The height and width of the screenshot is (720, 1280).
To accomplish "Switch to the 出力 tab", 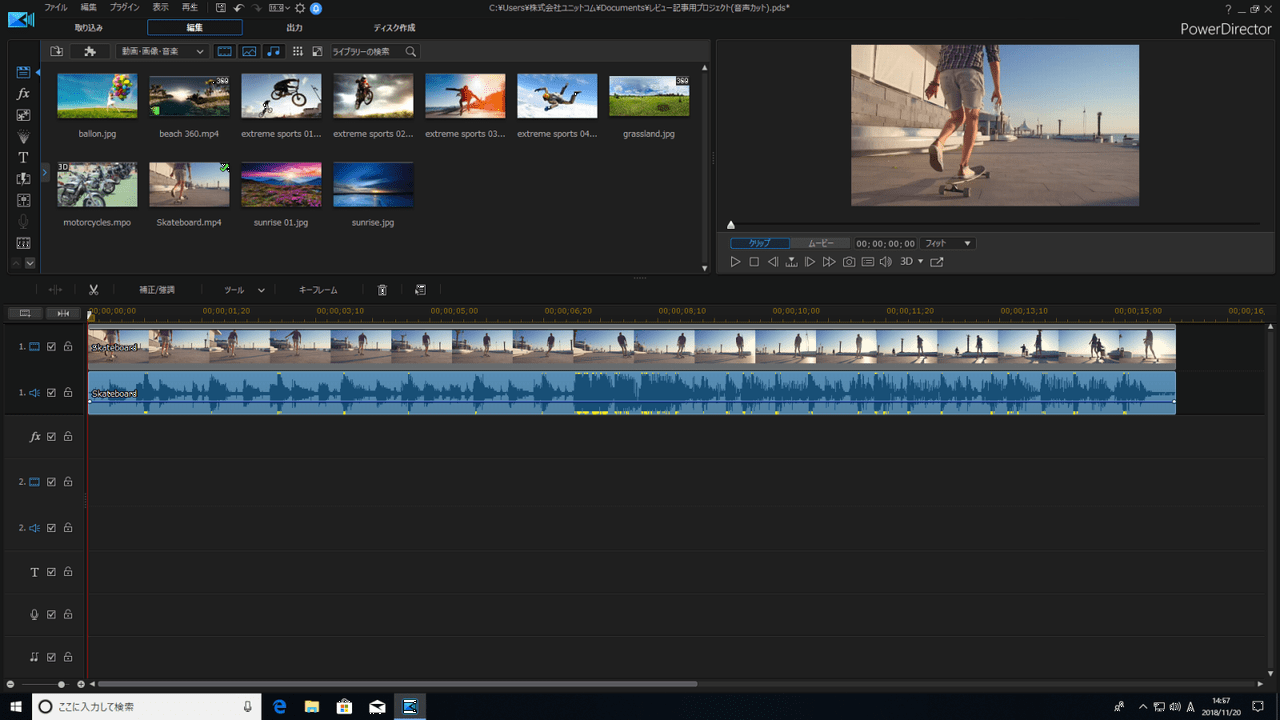I will pyautogui.click(x=294, y=28).
